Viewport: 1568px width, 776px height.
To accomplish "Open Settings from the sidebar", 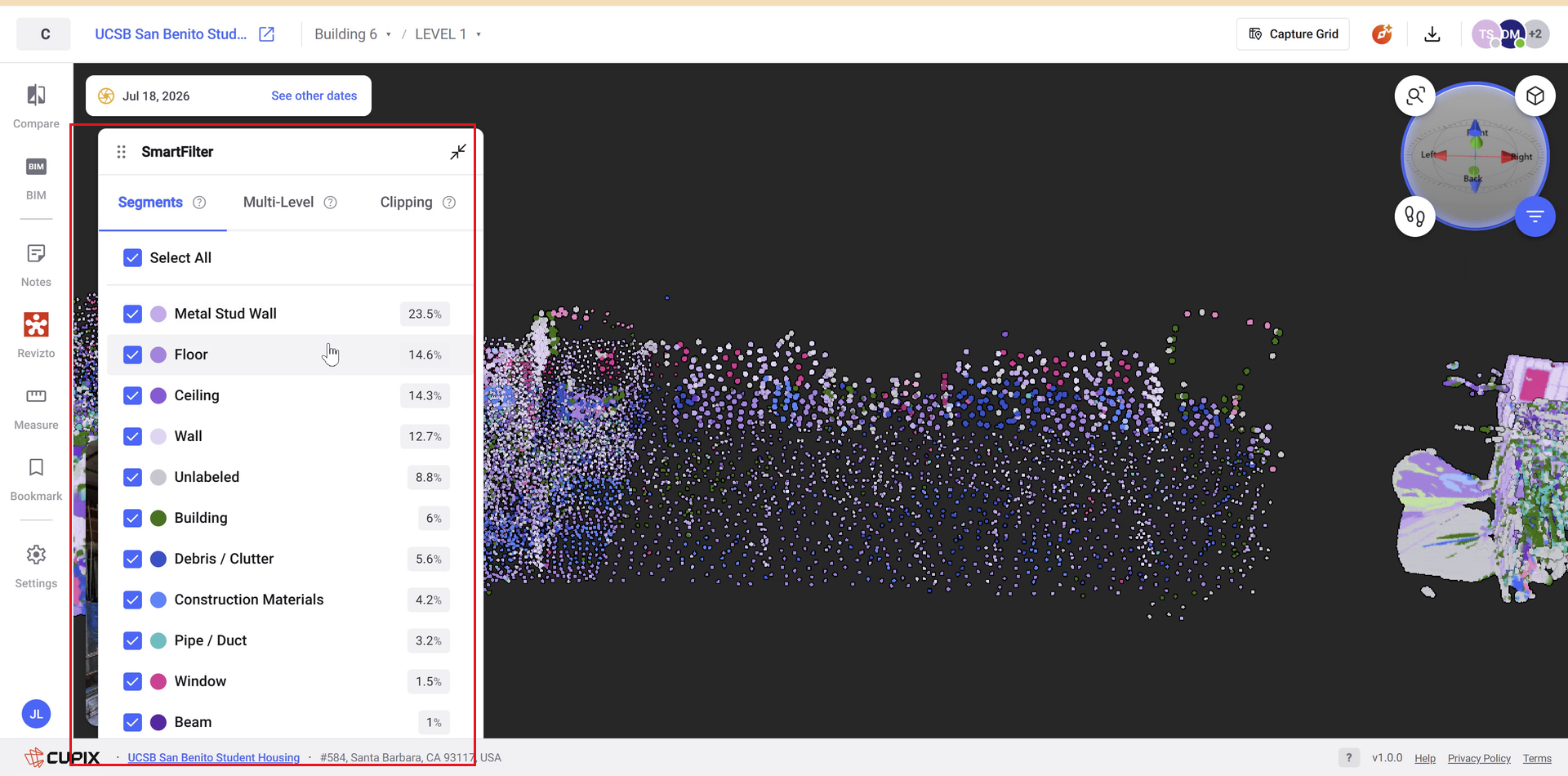I will point(36,566).
